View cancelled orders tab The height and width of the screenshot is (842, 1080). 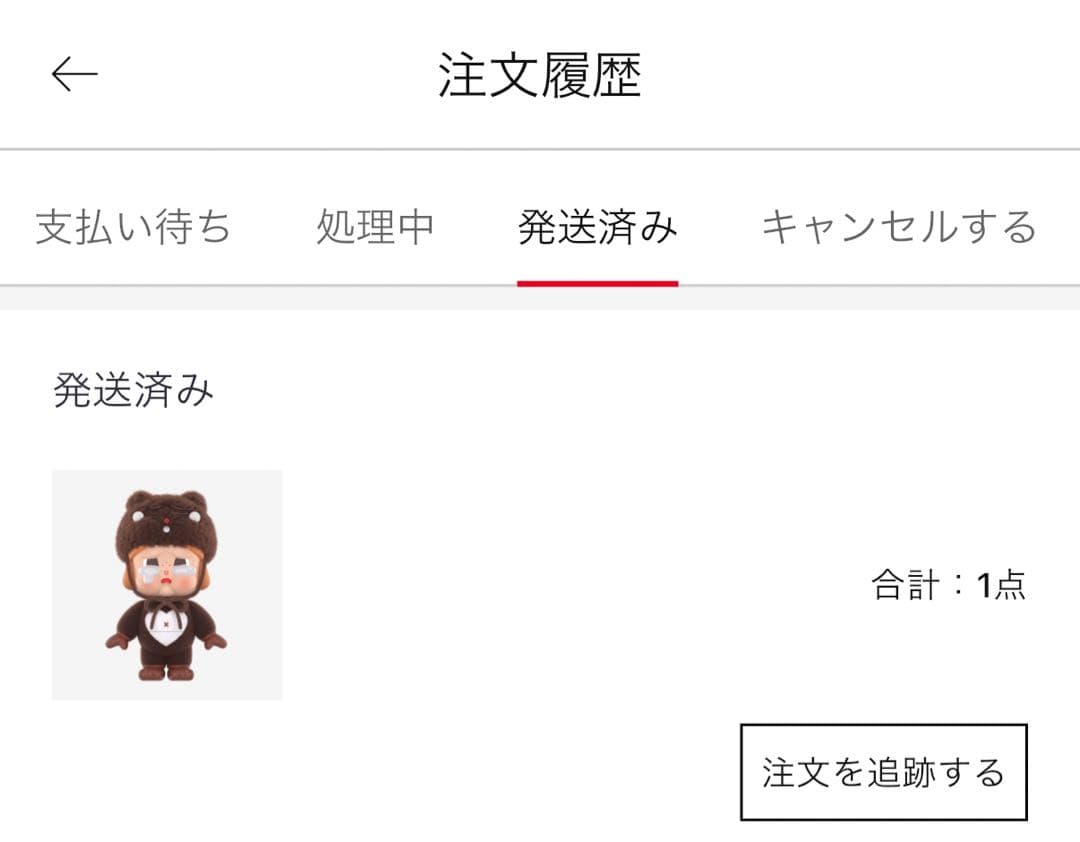pyautogui.click(x=899, y=227)
